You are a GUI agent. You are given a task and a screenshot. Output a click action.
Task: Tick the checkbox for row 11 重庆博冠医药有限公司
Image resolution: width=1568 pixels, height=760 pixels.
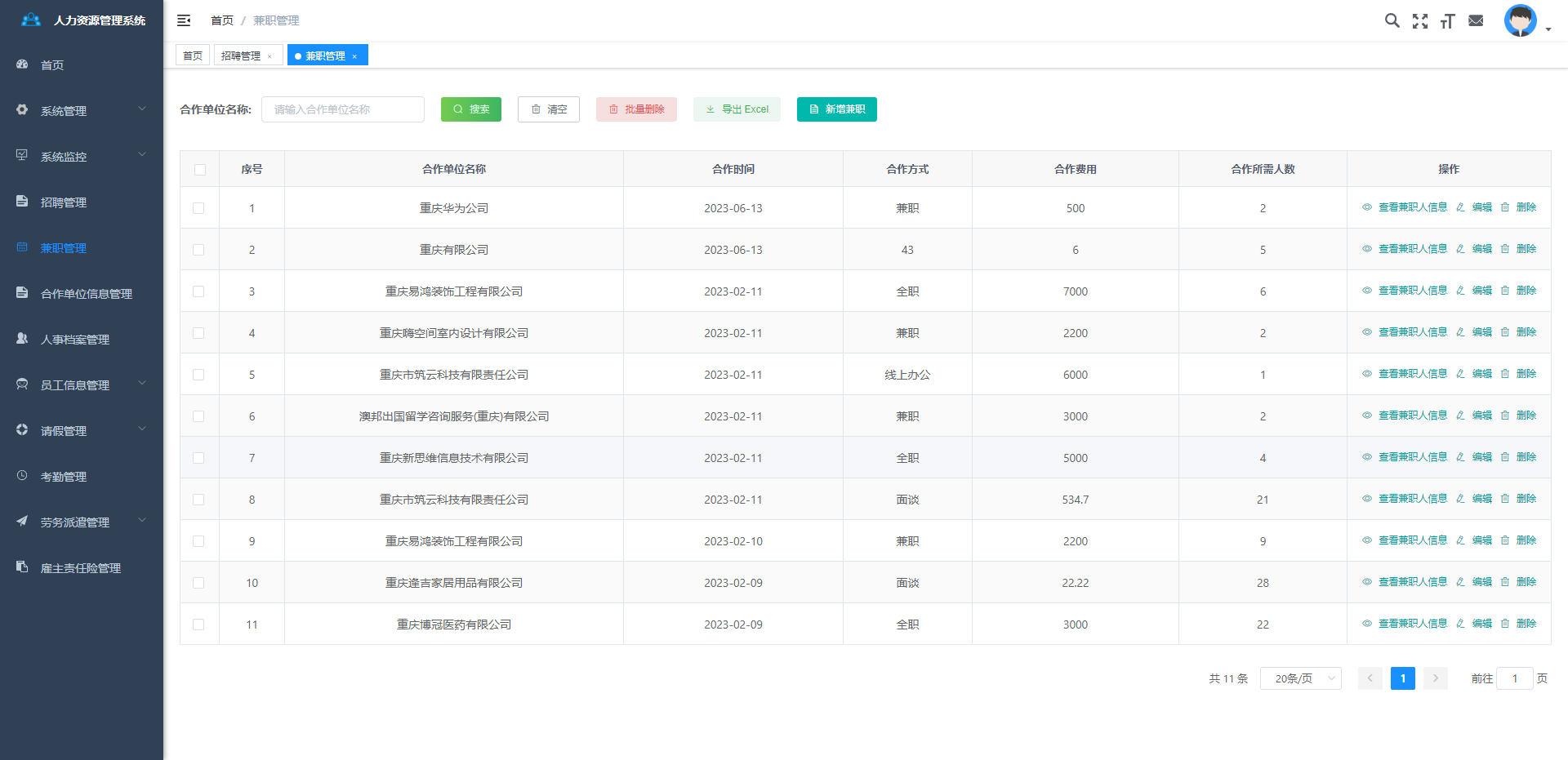(x=198, y=624)
